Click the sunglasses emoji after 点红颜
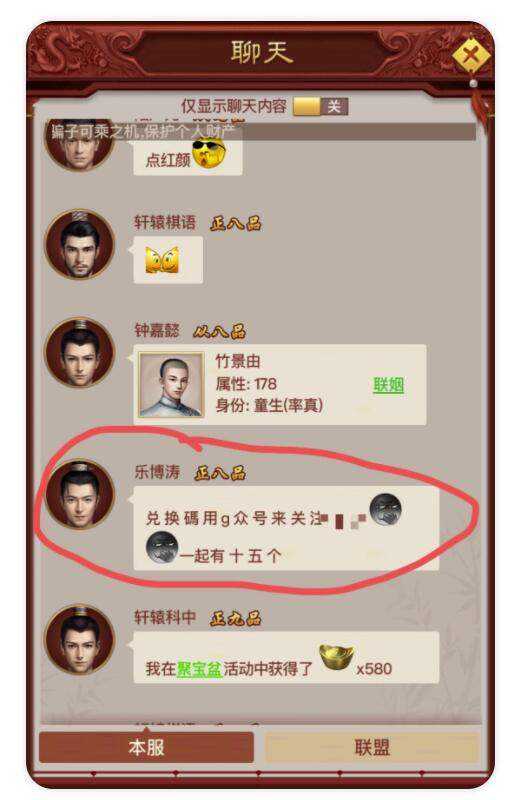517x800 pixels. tap(209, 152)
